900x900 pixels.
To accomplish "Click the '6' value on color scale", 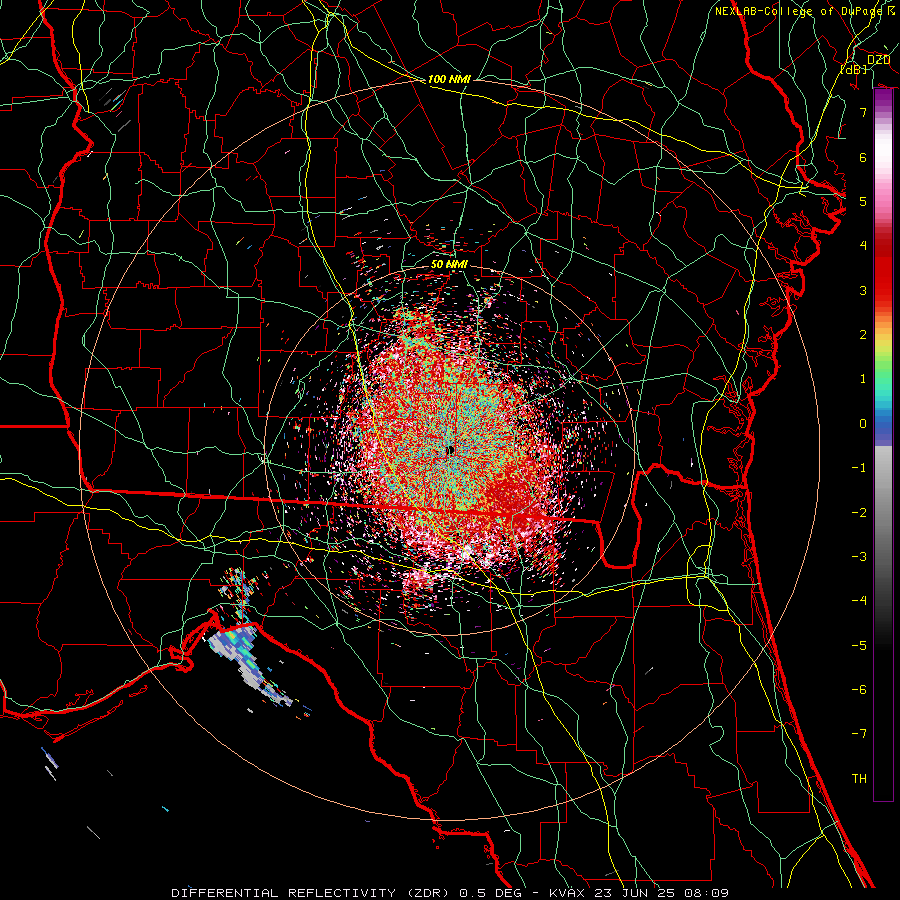I will (x=863, y=157).
